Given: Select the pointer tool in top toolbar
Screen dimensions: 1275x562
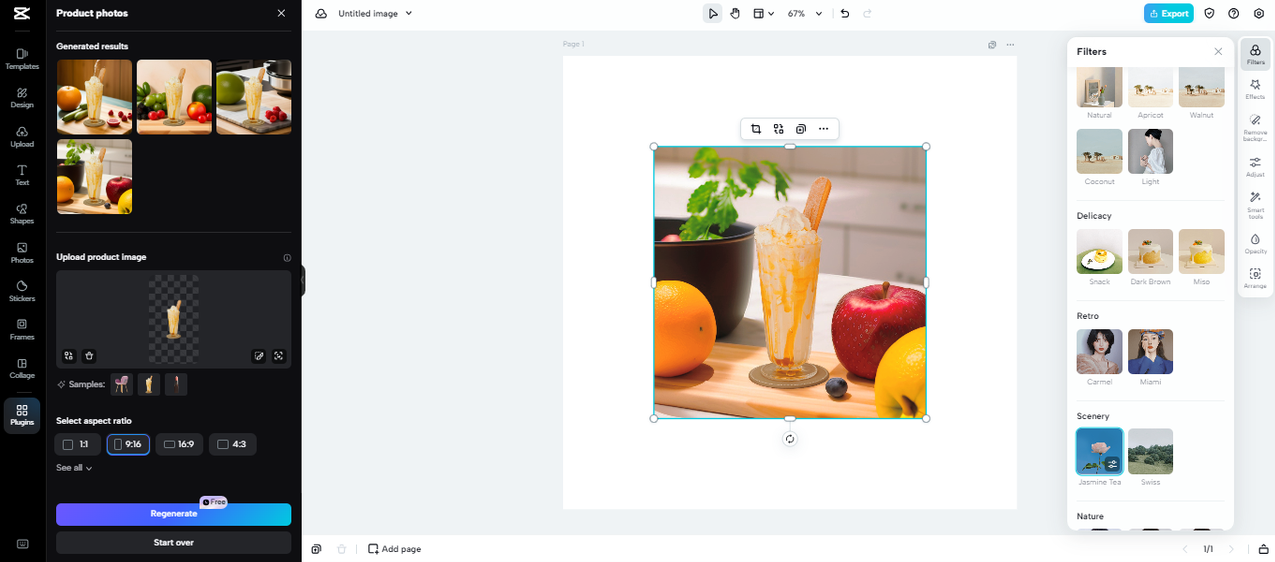Looking at the screenshot, I should pyautogui.click(x=712, y=14).
